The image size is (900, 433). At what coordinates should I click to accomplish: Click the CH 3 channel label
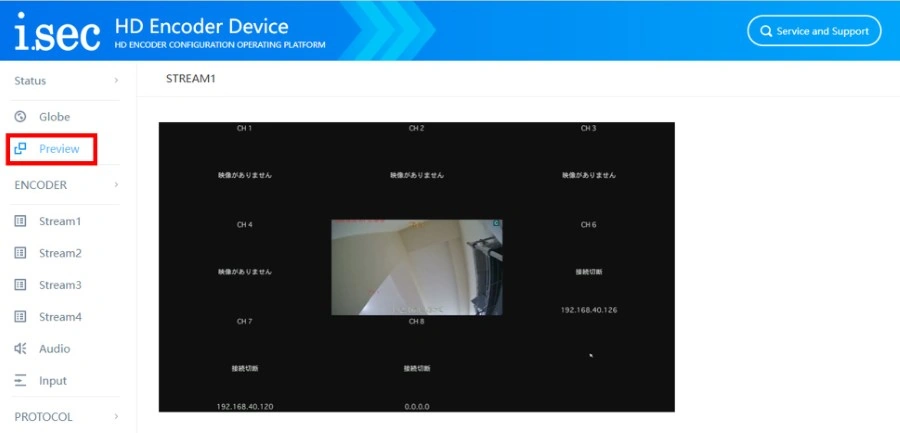click(x=588, y=128)
